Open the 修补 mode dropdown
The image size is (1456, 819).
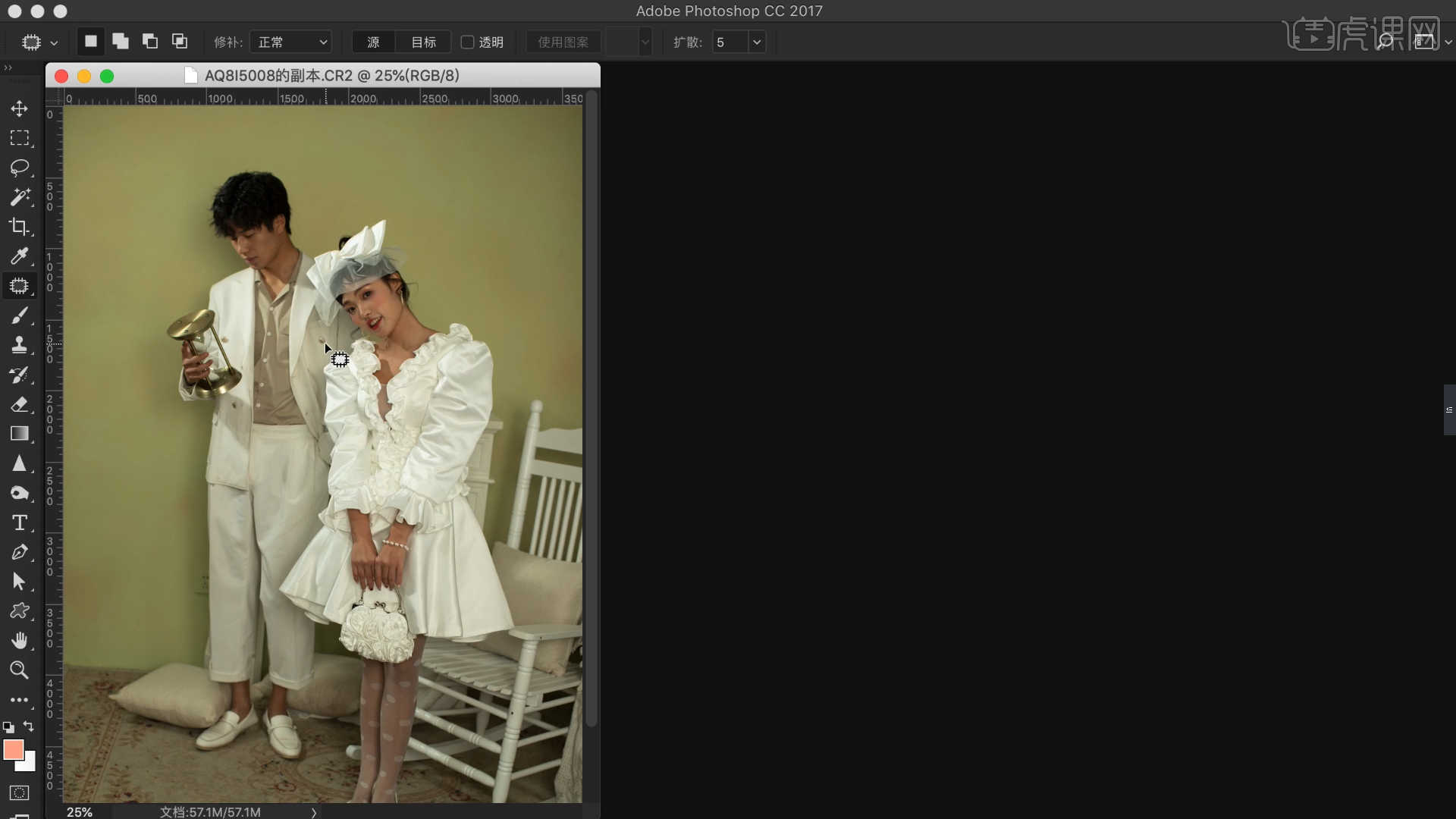click(292, 42)
